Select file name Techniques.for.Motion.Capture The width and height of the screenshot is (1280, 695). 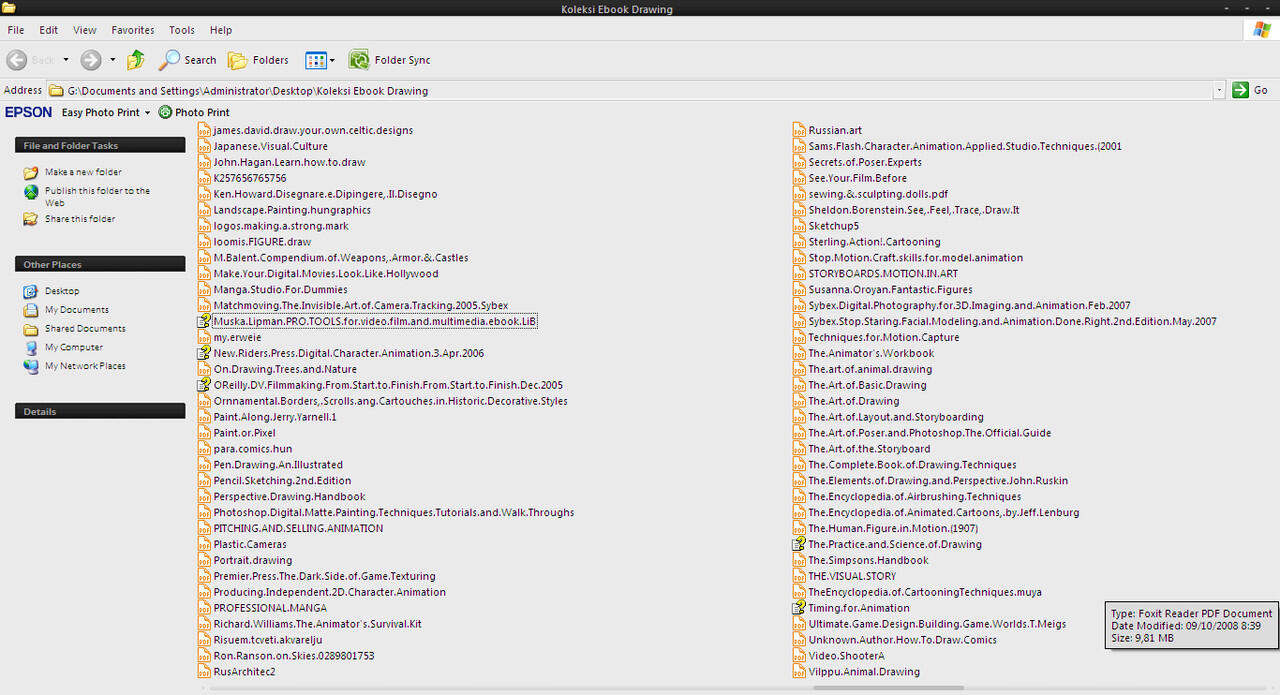(x=884, y=337)
